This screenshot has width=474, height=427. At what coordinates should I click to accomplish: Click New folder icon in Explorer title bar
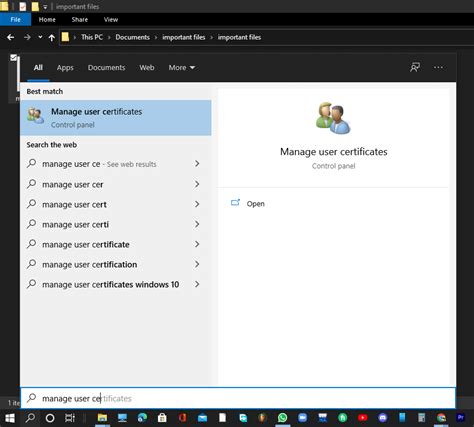(35, 6)
